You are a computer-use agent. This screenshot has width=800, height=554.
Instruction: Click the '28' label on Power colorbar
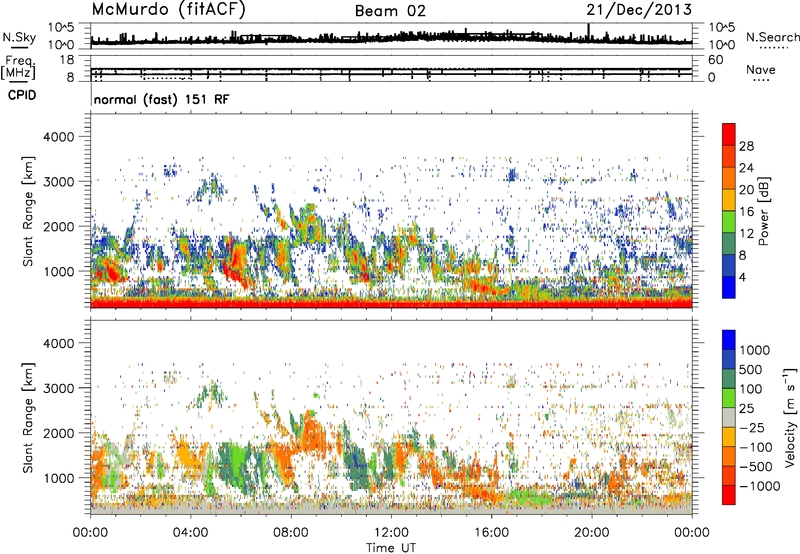tap(746, 146)
